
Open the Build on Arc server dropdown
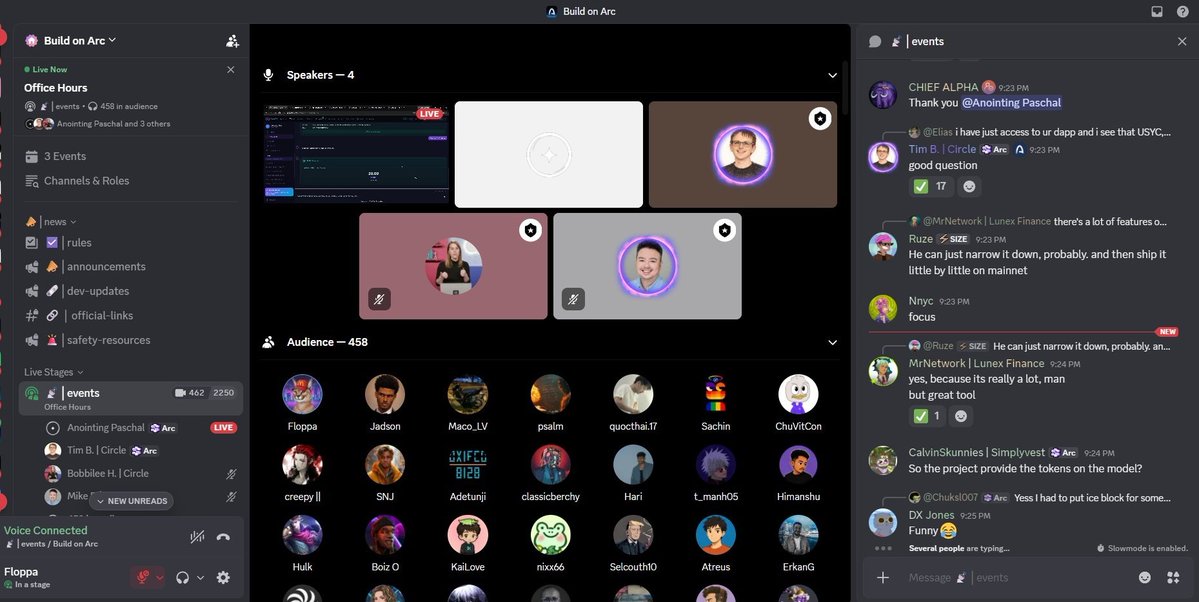click(x=80, y=41)
